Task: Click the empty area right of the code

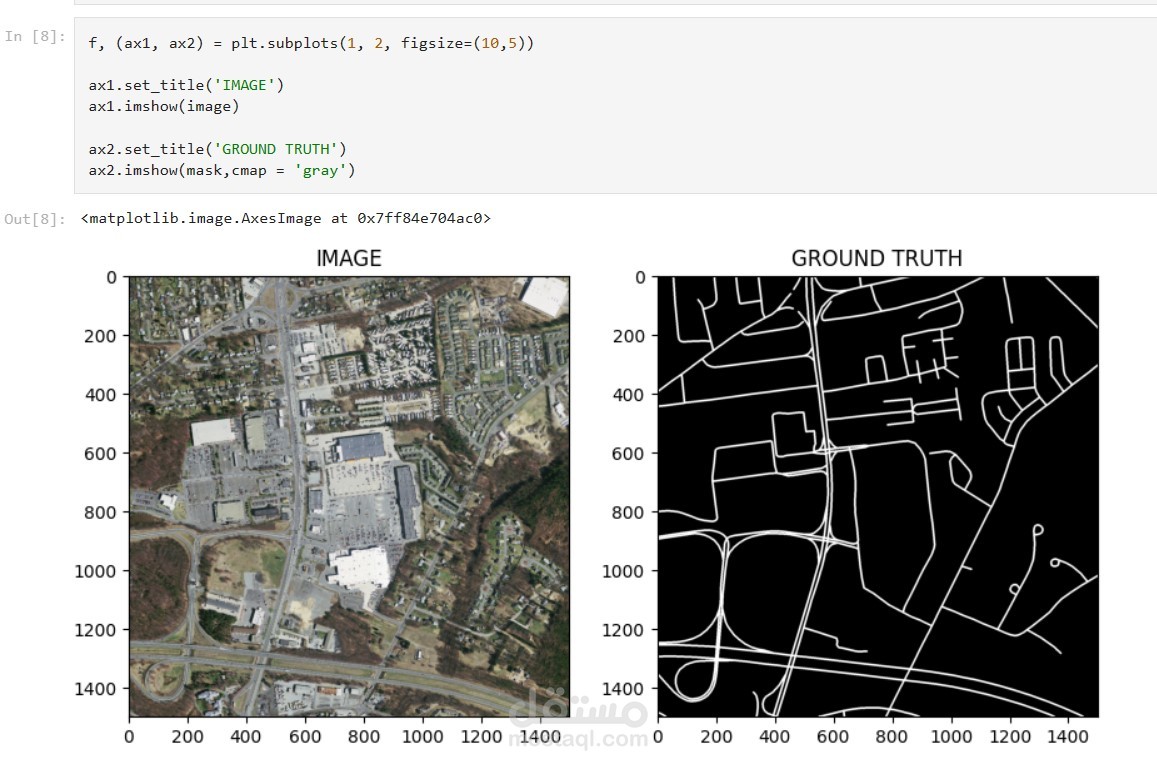Action: click(x=850, y=106)
